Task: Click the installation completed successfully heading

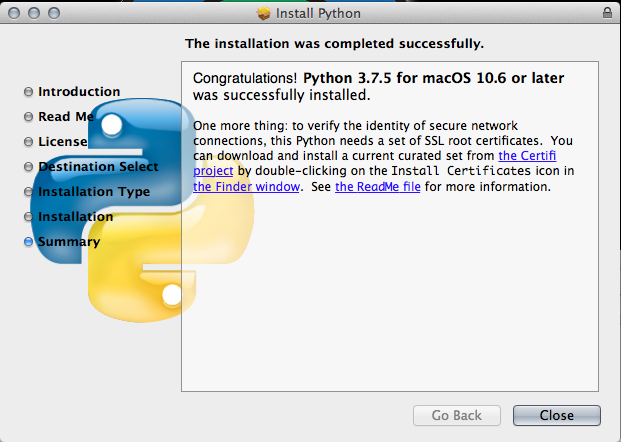Action: pos(334,44)
